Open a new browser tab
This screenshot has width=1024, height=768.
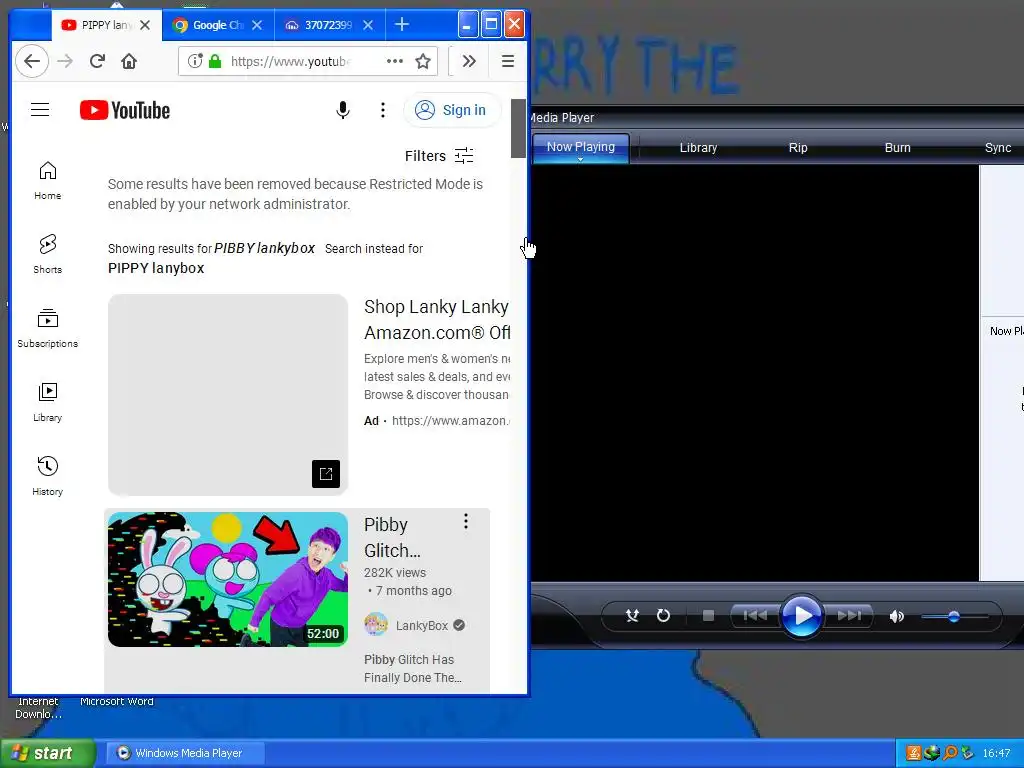tap(402, 25)
